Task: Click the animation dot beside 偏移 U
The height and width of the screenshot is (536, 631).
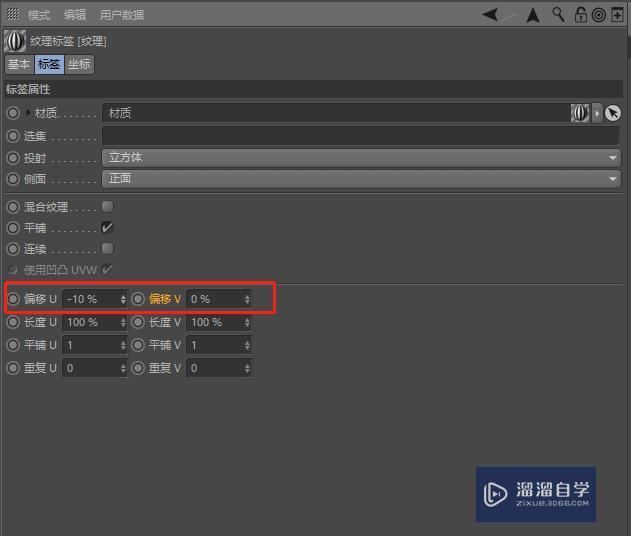Action: coord(13,299)
